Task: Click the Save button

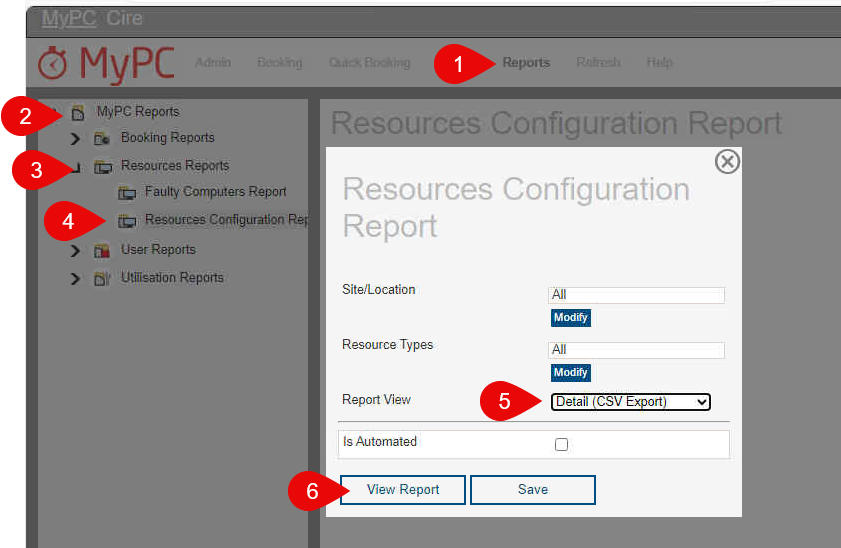Action: (532, 489)
